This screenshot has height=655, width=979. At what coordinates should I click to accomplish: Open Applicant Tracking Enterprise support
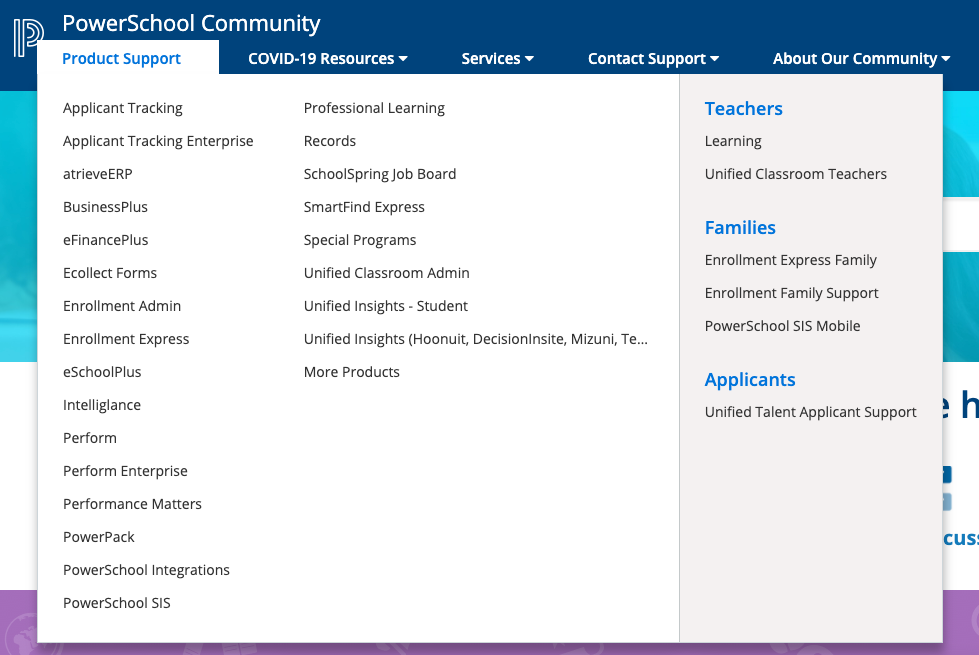coord(158,141)
